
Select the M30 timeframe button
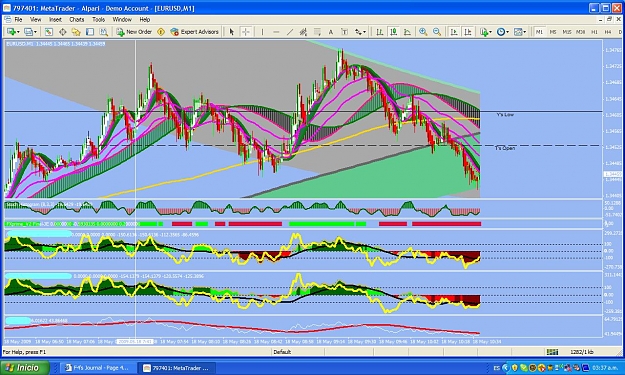[x=580, y=32]
